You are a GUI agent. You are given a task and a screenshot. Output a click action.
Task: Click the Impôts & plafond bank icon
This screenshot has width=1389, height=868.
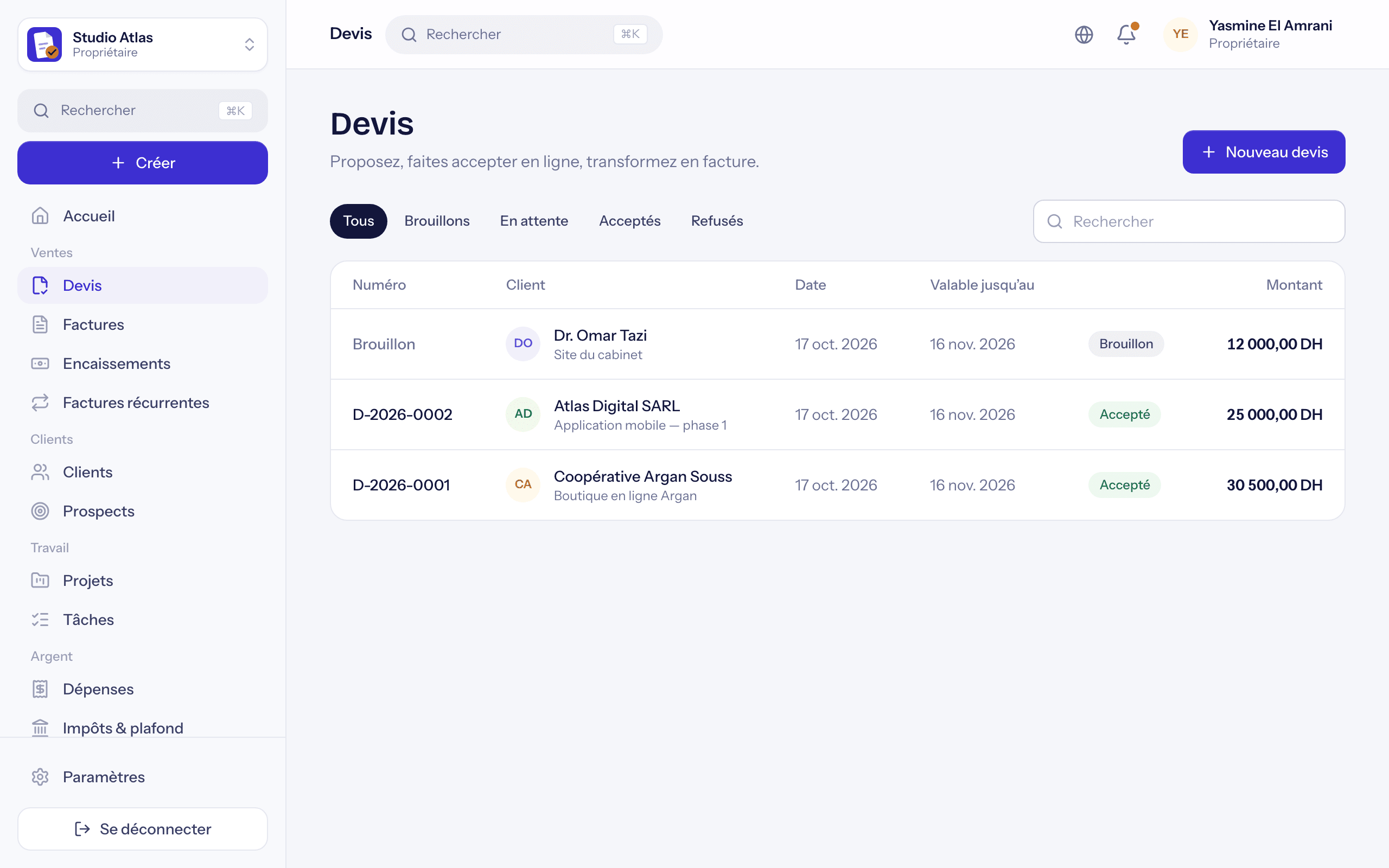tap(40, 728)
